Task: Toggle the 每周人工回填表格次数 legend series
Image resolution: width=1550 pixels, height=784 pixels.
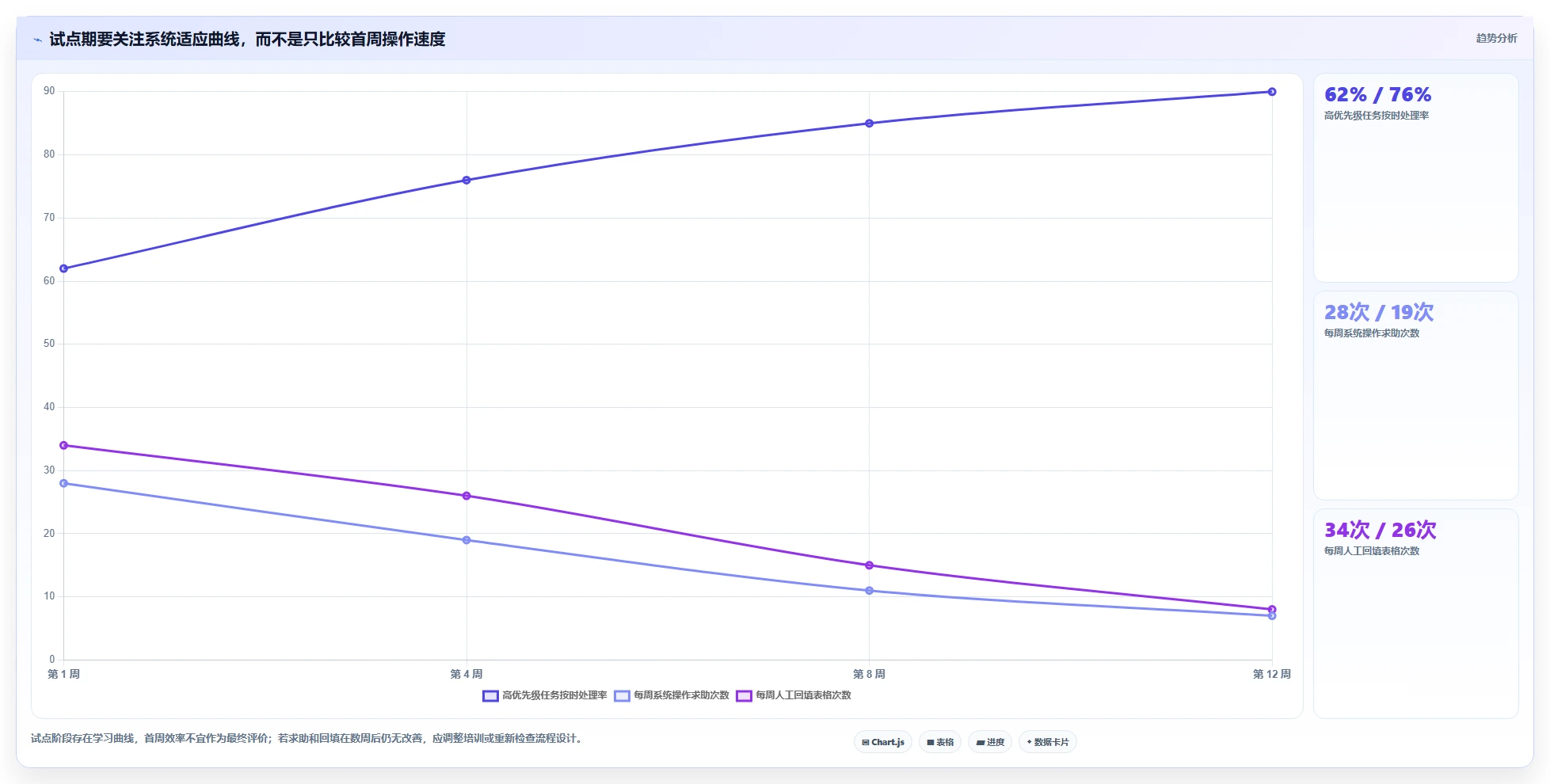Action: click(794, 695)
